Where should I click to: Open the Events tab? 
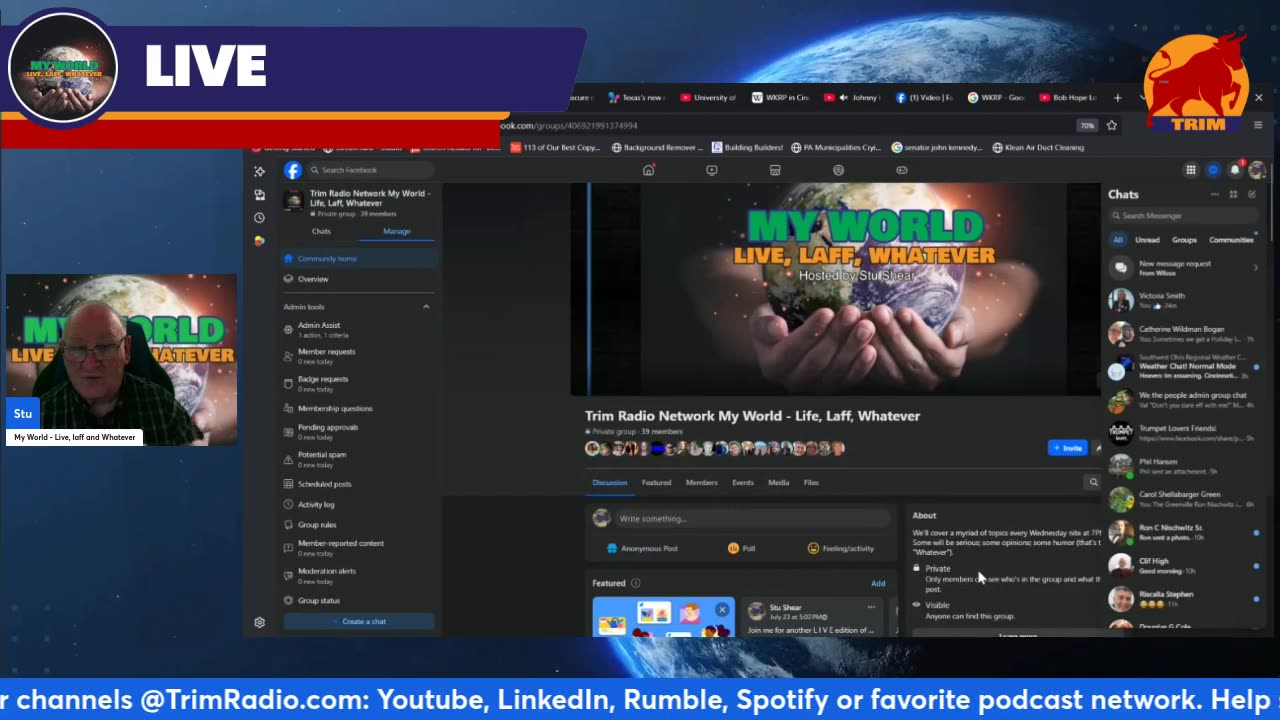click(x=743, y=482)
